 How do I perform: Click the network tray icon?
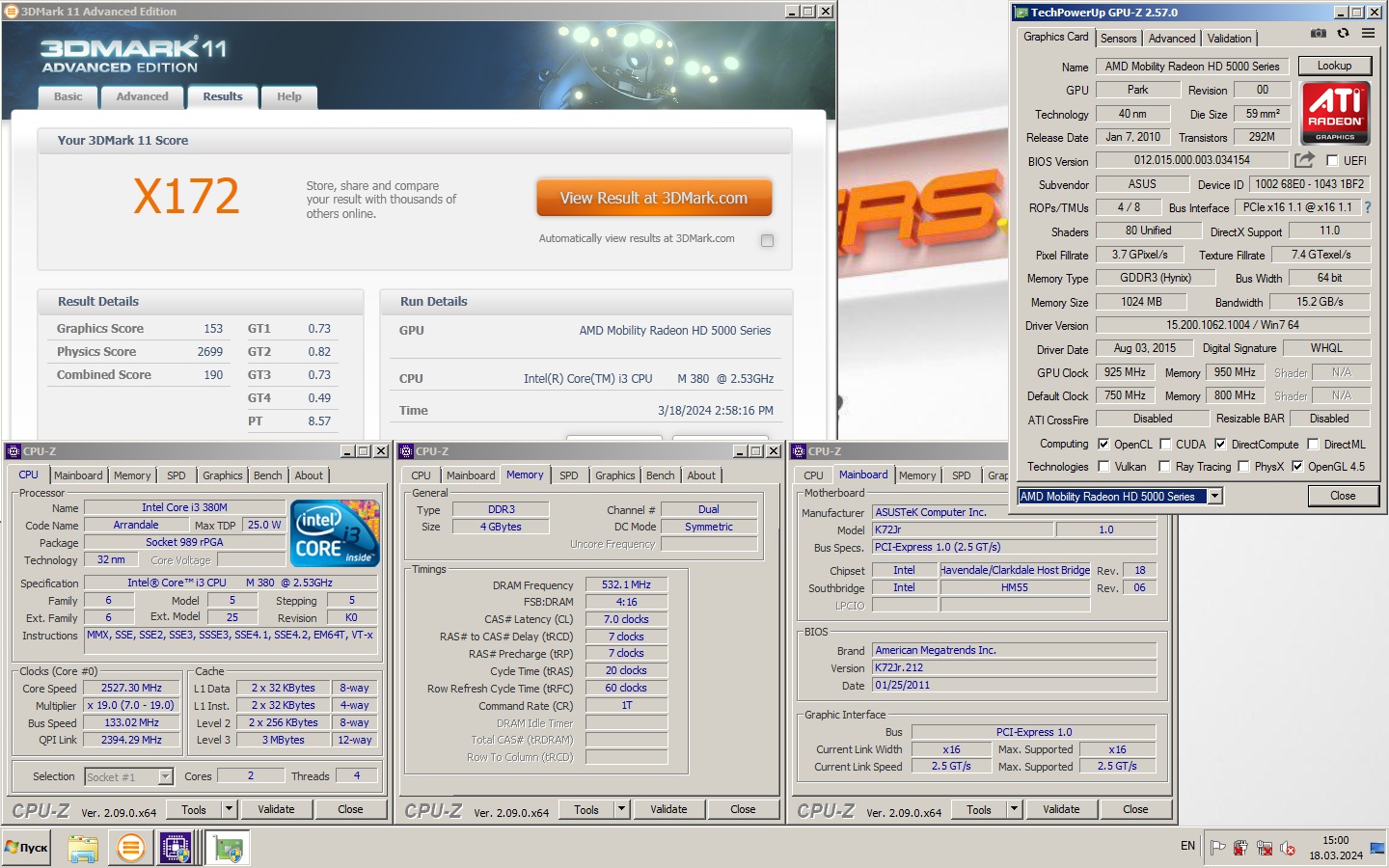(x=1265, y=848)
